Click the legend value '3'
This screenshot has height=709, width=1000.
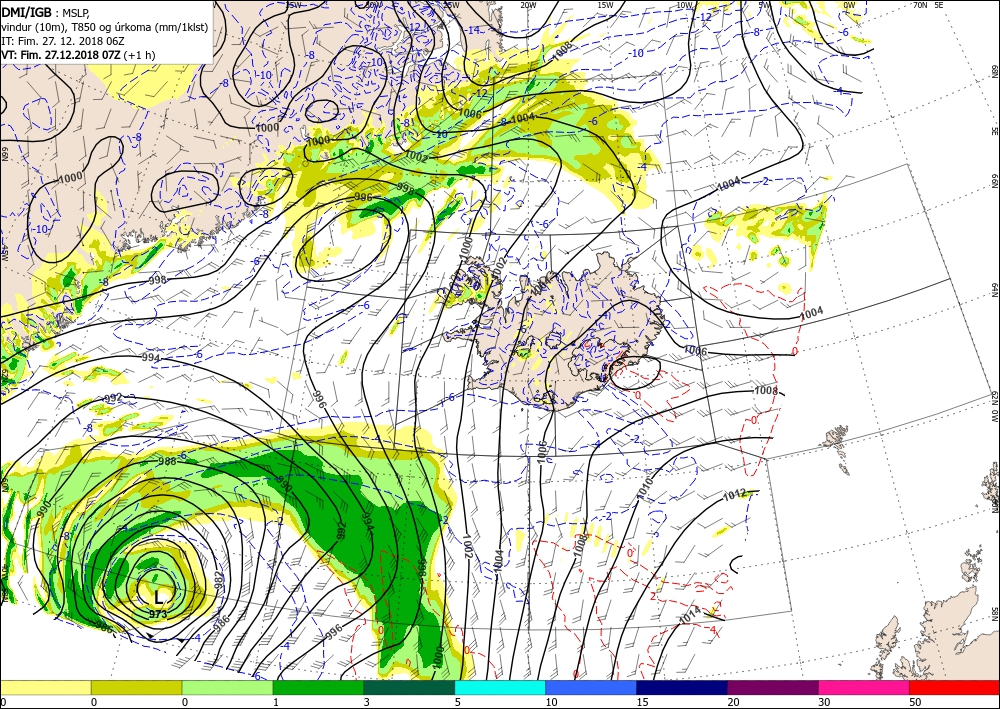pyautogui.click(x=366, y=703)
